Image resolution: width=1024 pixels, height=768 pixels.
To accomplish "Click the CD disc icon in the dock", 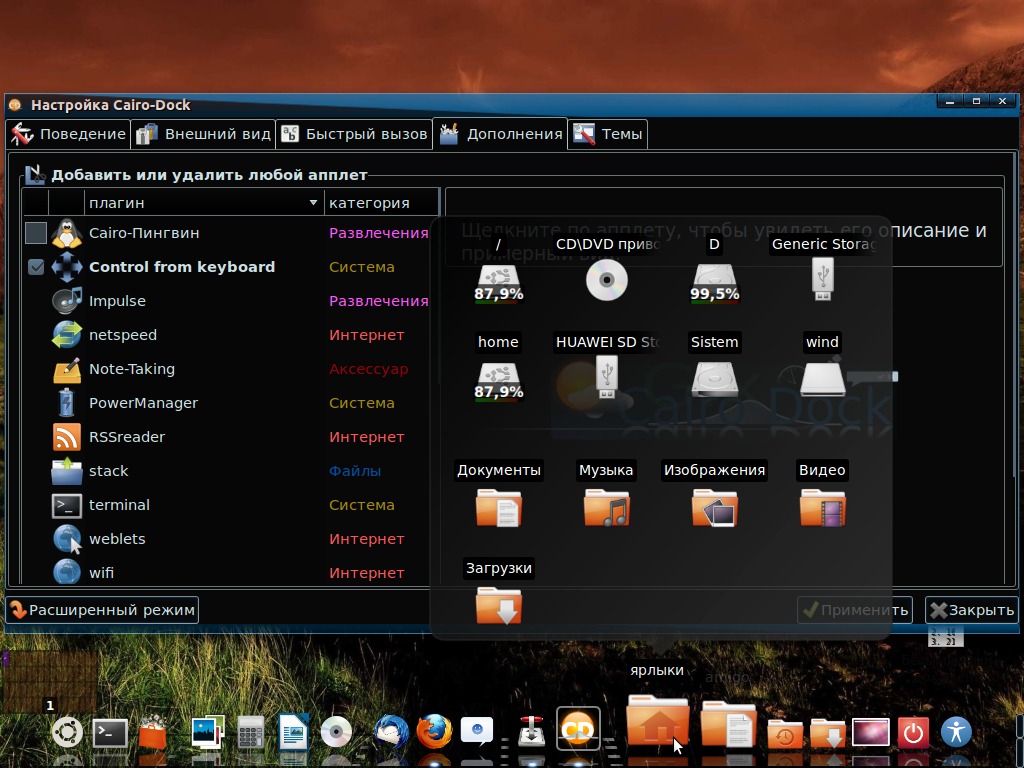I will [336, 733].
